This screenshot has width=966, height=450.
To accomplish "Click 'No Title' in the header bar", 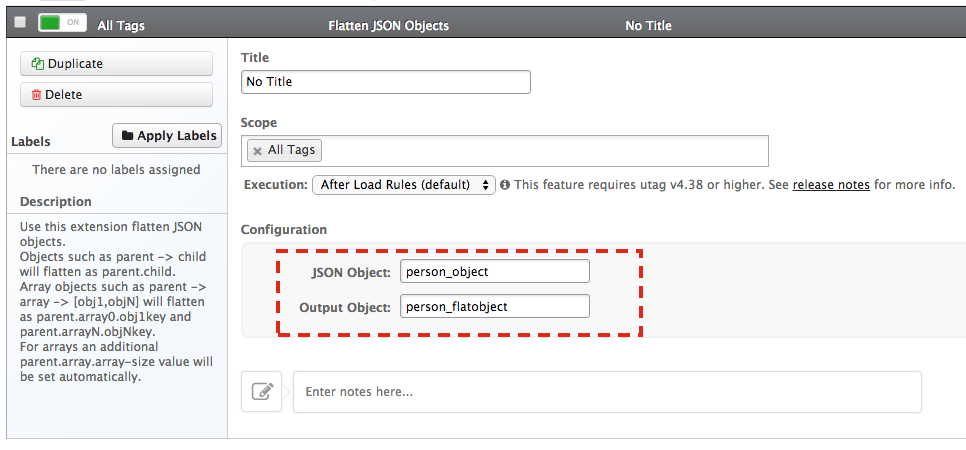I will pos(648,25).
